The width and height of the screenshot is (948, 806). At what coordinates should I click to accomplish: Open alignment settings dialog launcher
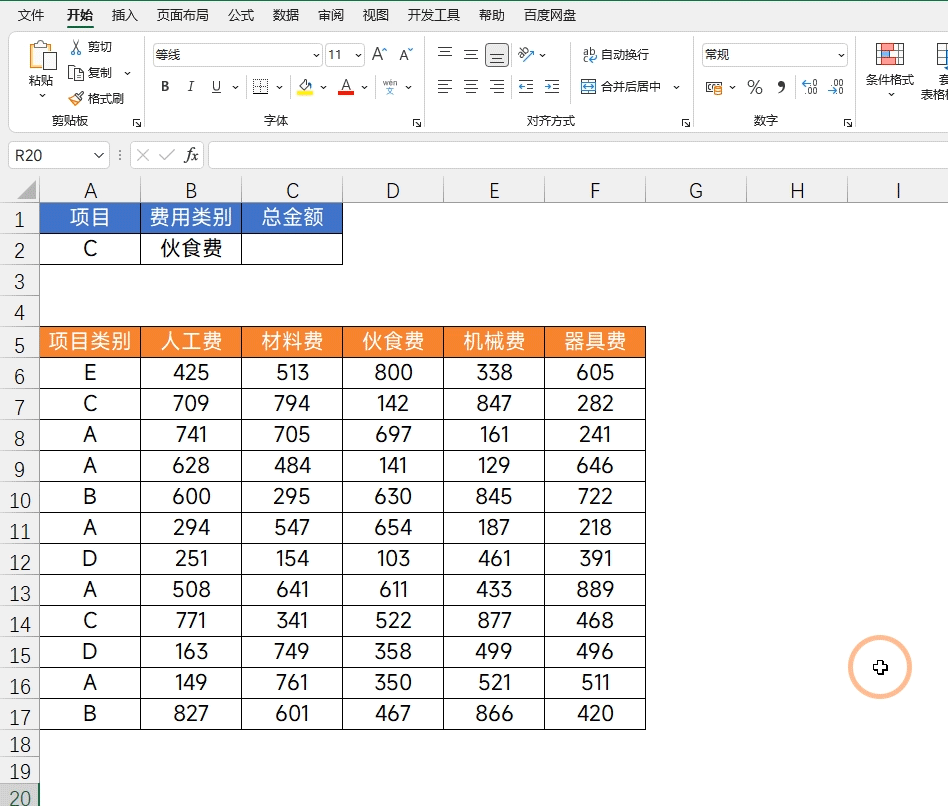[x=686, y=123]
